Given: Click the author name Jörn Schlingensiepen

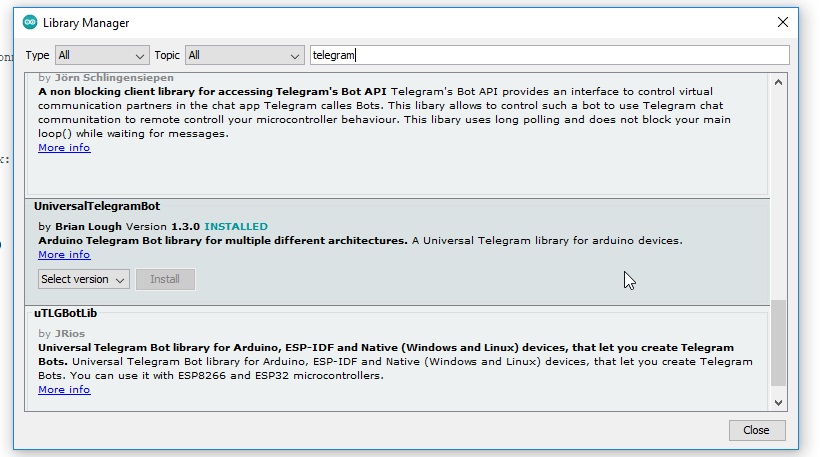Looking at the screenshot, I should click(114, 78).
